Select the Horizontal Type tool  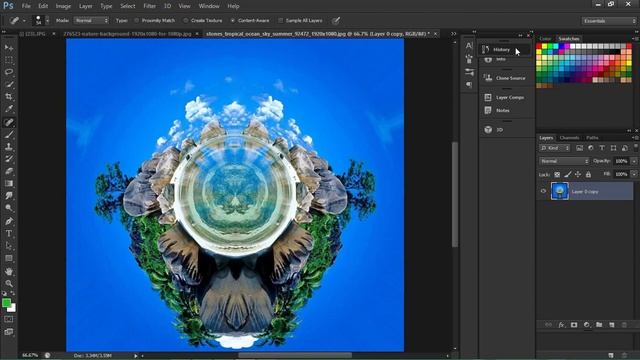tap(9, 233)
